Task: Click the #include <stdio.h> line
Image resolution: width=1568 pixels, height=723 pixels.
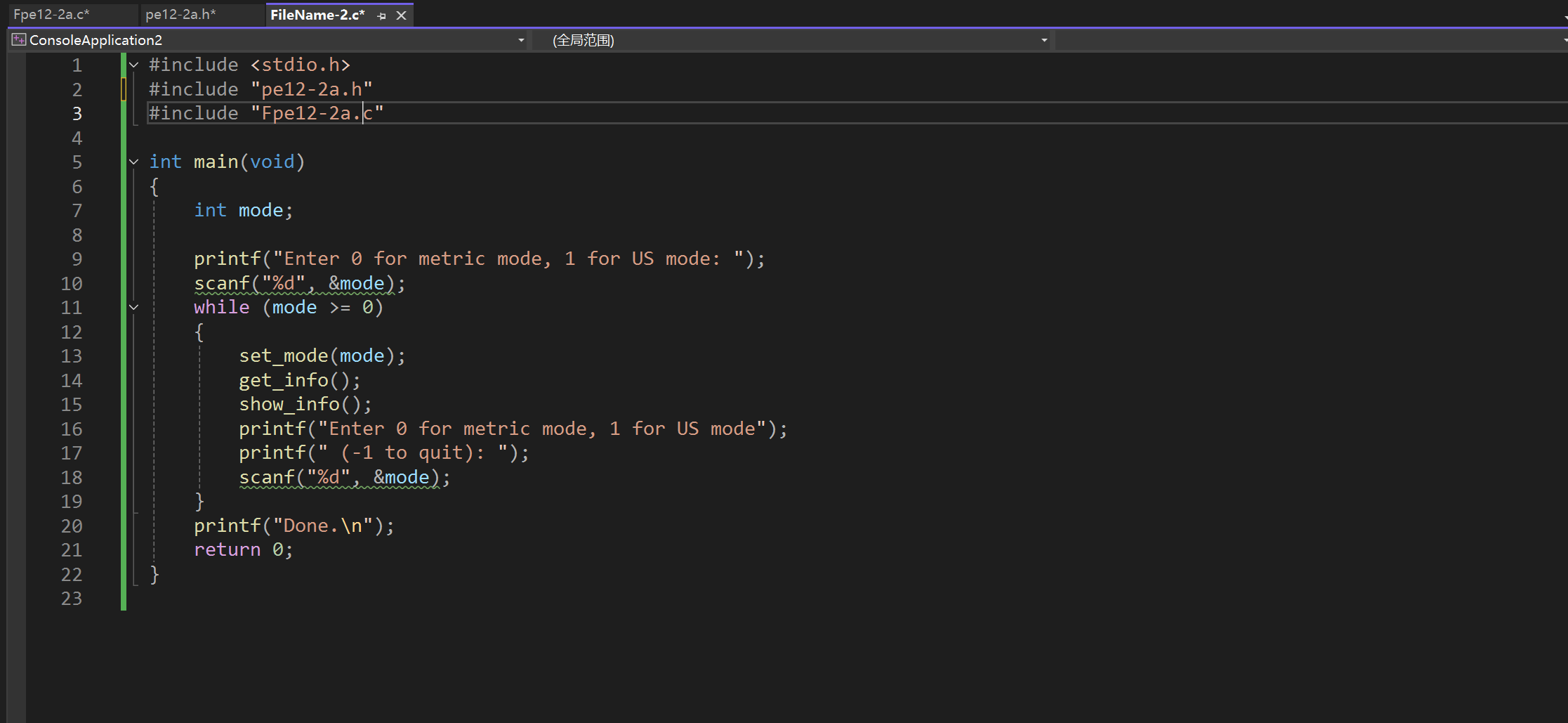Action: (249, 65)
